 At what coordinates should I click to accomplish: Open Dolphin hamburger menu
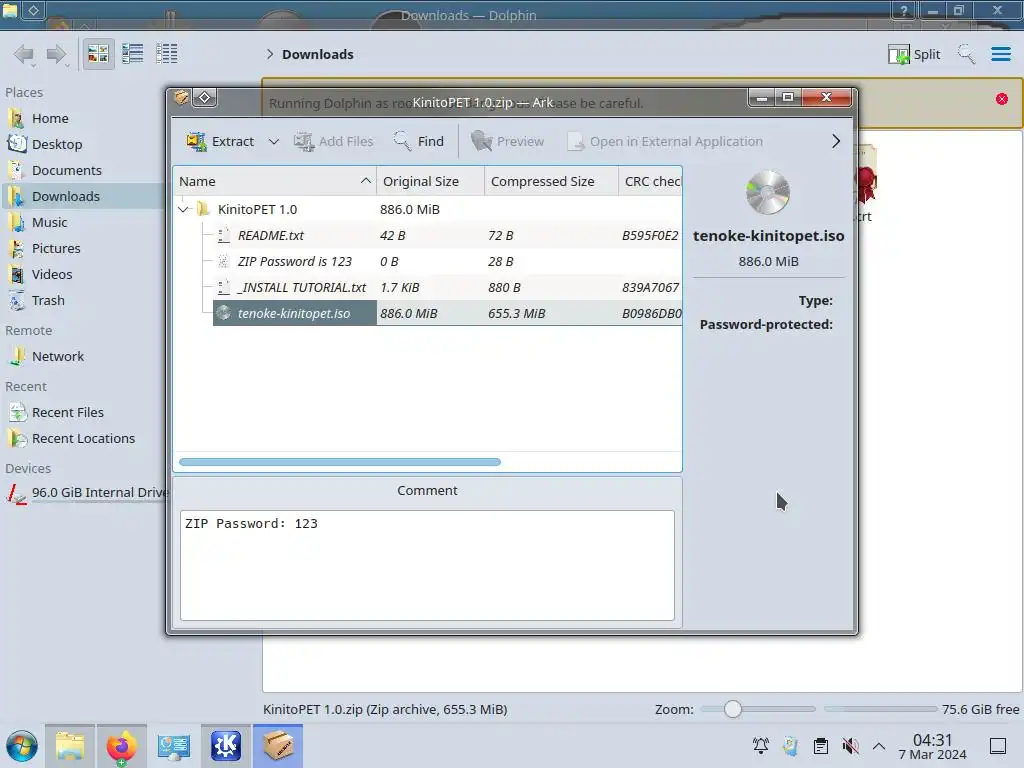click(1000, 54)
